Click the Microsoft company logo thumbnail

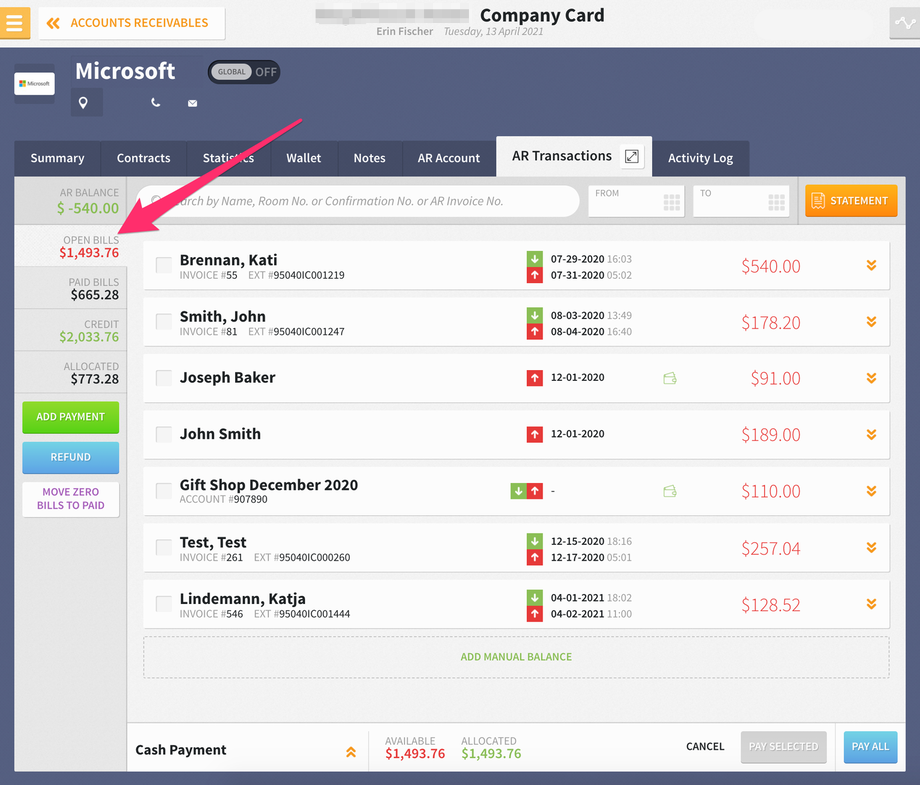click(x=35, y=83)
